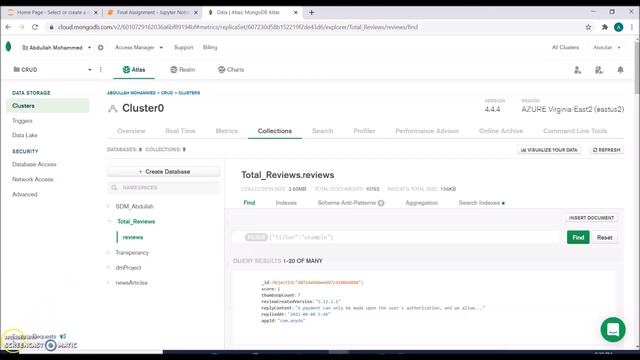640x360 pixels.
Task: Click the Schema Anti-Patterns info icon
Action: [381, 203]
